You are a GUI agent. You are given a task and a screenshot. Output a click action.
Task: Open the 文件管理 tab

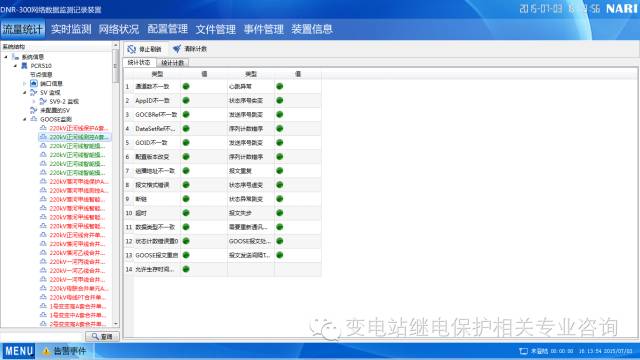coord(216,29)
